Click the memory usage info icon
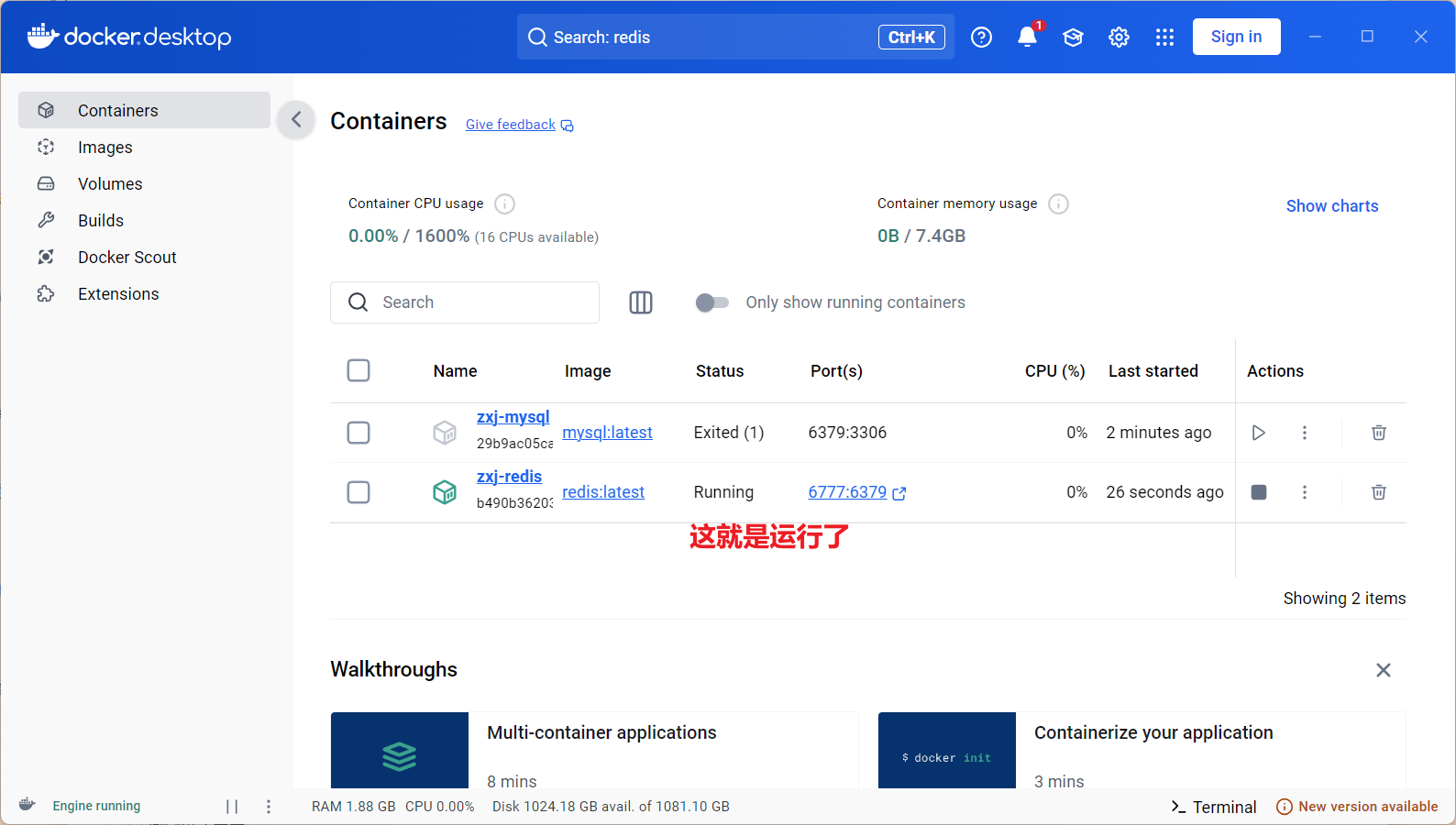The image size is (1456, 825). click(1058, 203)
